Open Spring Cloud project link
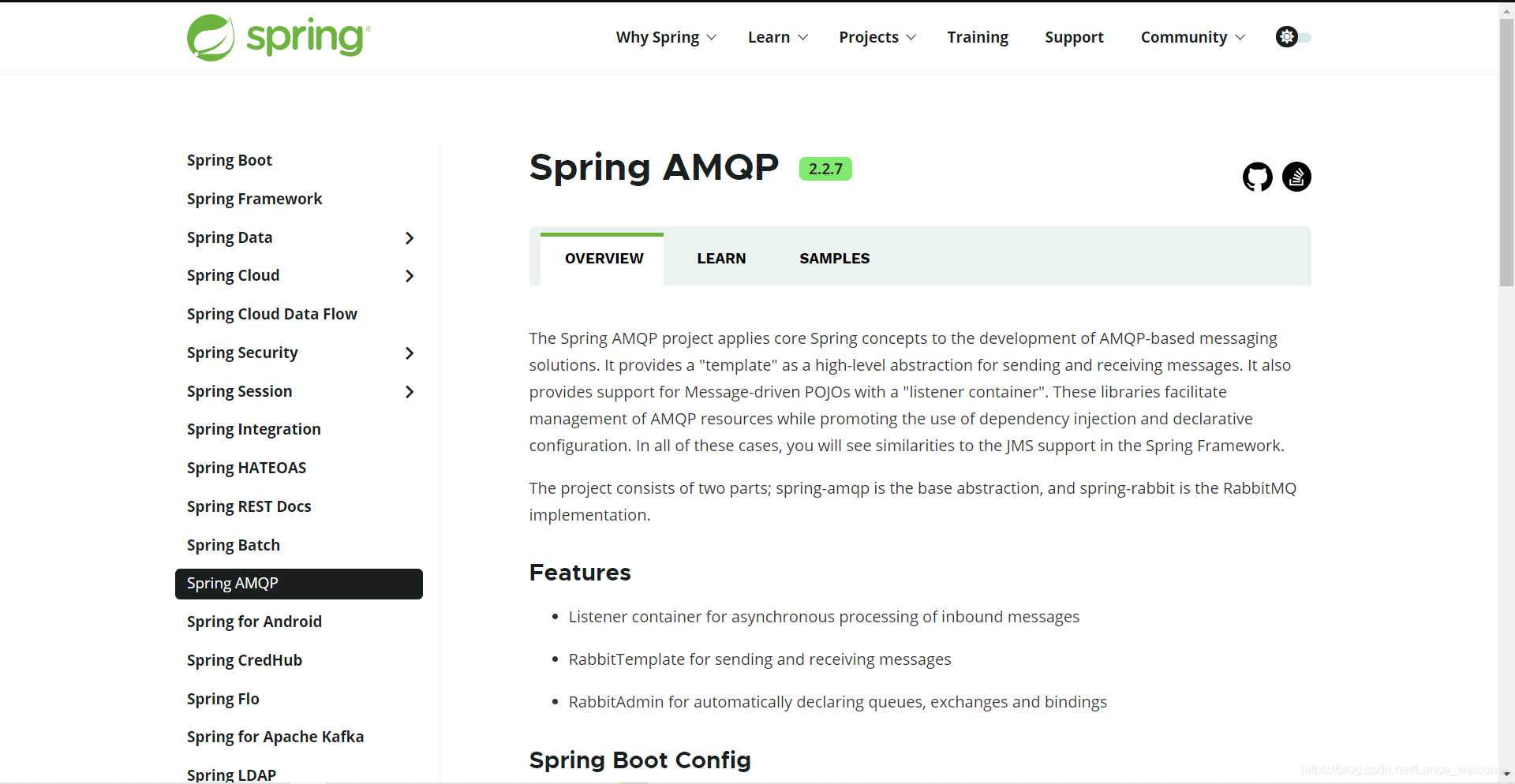The image size is (1515, 784). [x=233, y=275]
